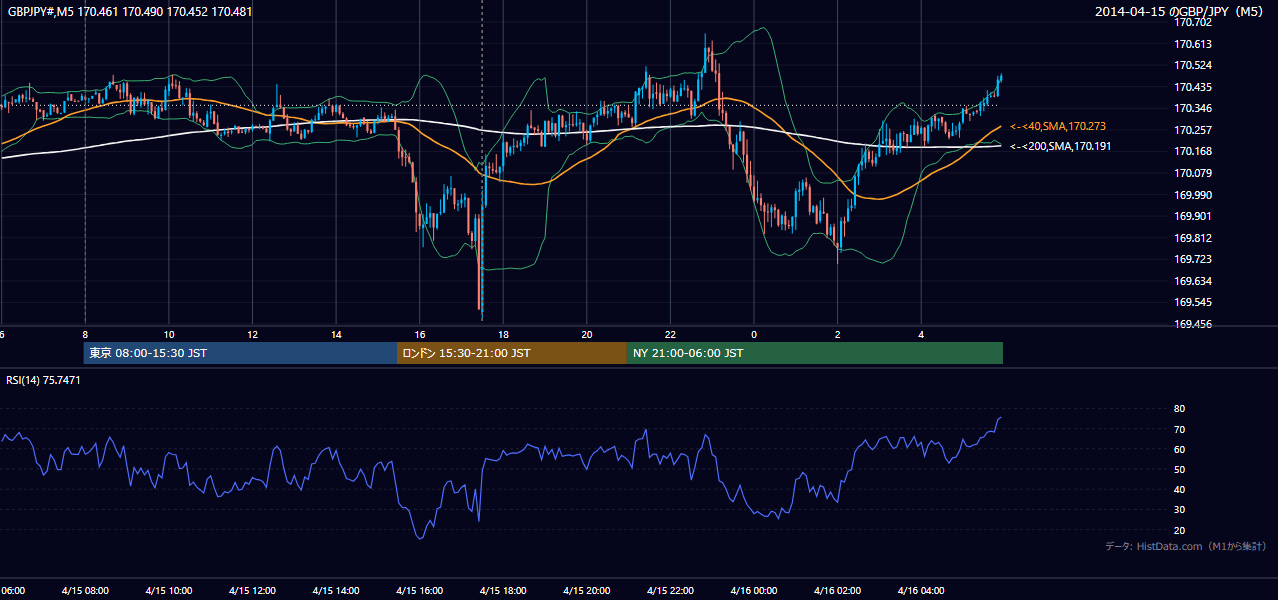Click the hour 18 tick on price chart axis
Screen dimensions: 1278x600
coord(504,335)
